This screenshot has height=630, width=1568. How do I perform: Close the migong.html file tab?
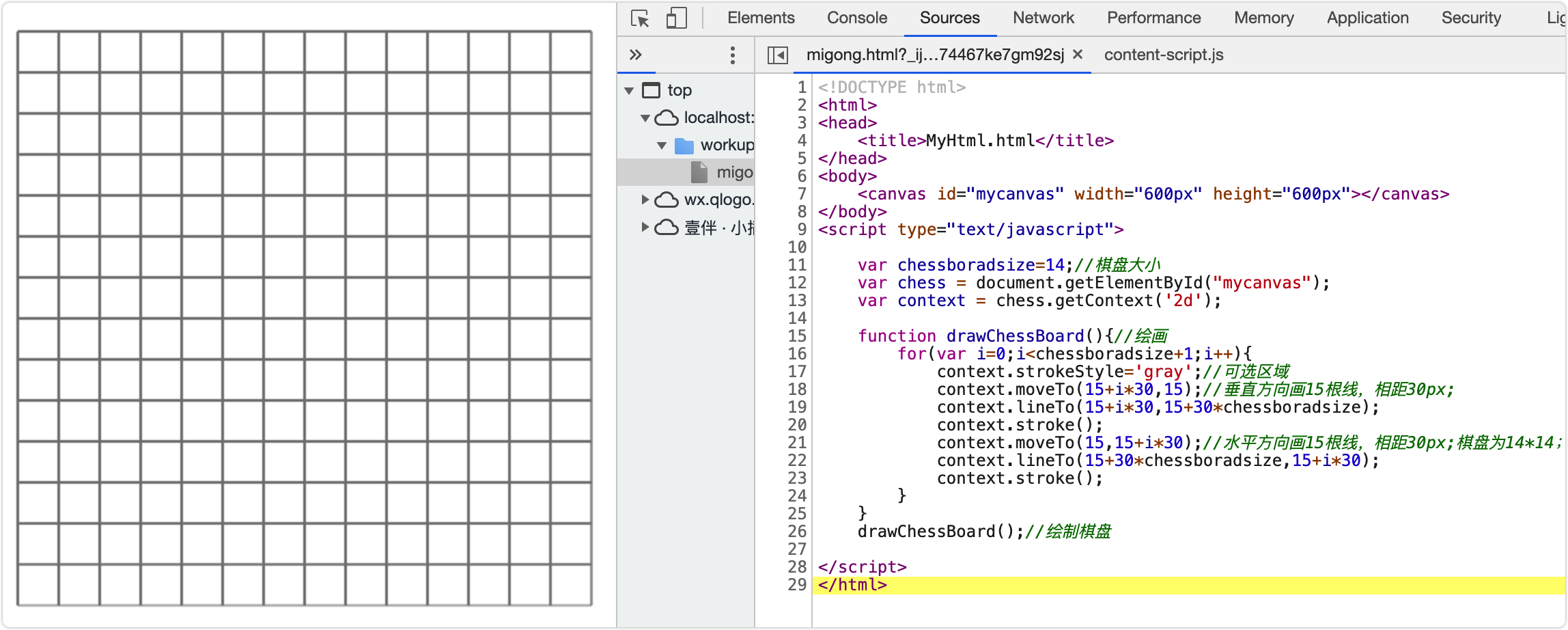tap(1078, 55)
